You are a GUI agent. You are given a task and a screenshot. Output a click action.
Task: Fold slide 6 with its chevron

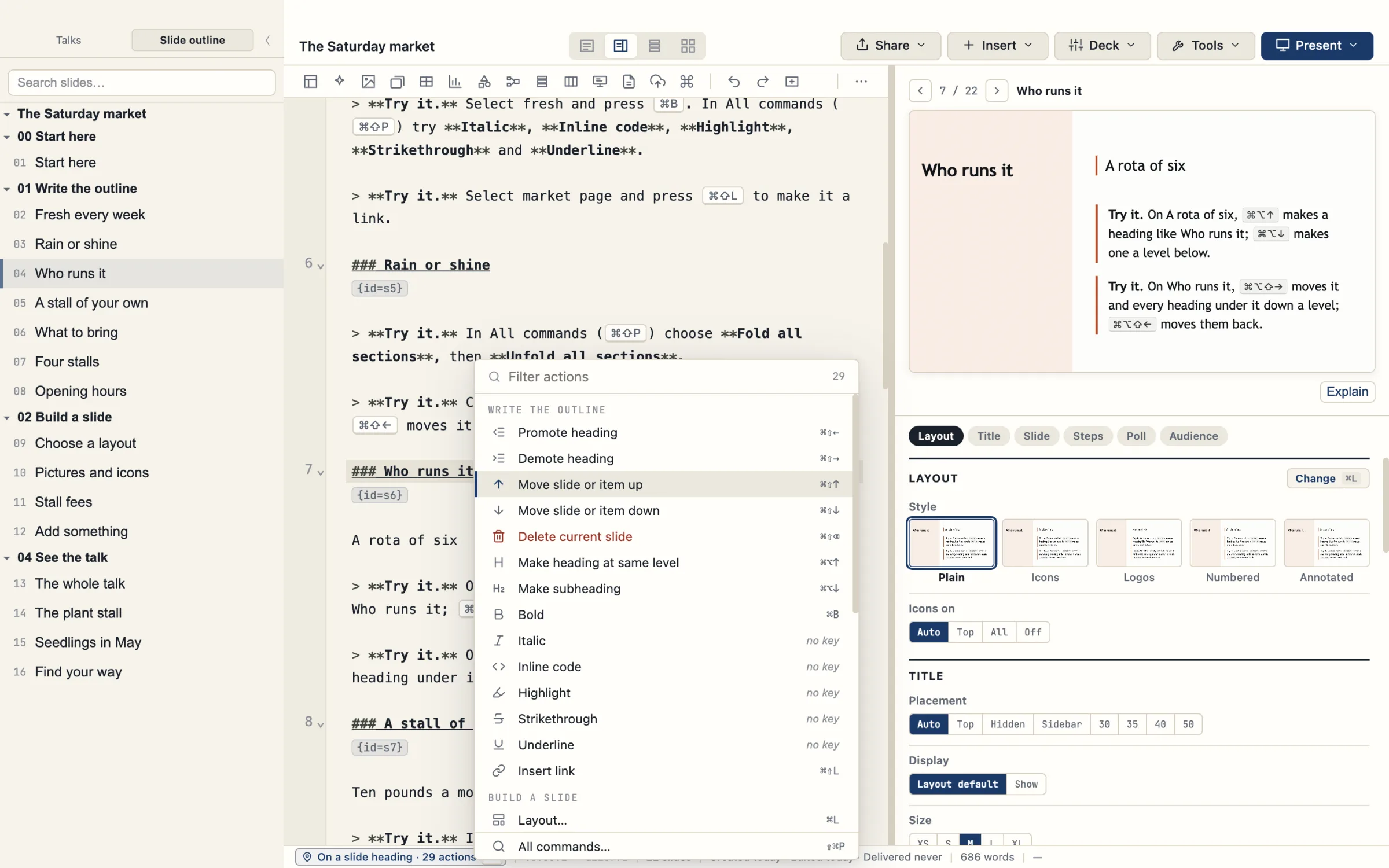pyautogui.click(x=321, y=266)
